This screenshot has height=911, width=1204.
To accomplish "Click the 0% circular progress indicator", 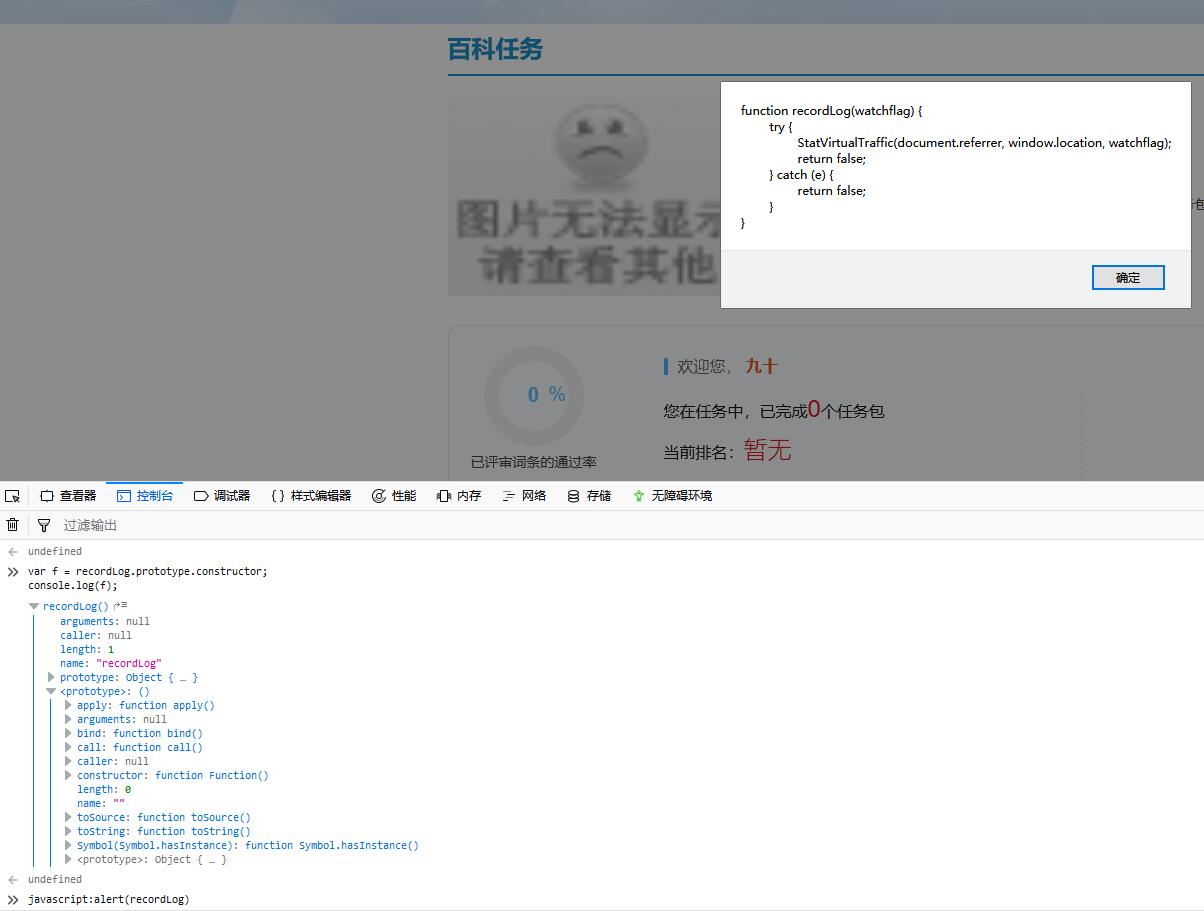I will click(x=533, y=395).
